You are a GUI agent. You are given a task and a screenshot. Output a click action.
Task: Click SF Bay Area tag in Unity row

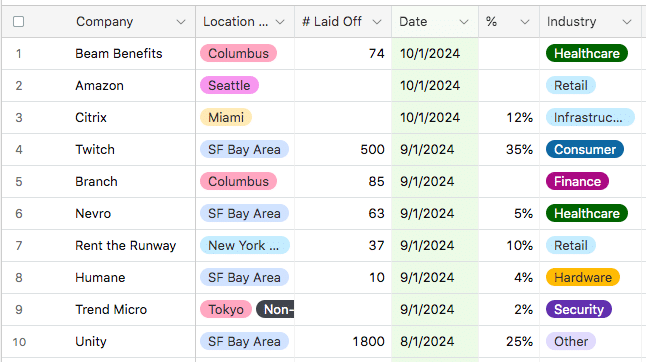(244, 341)
